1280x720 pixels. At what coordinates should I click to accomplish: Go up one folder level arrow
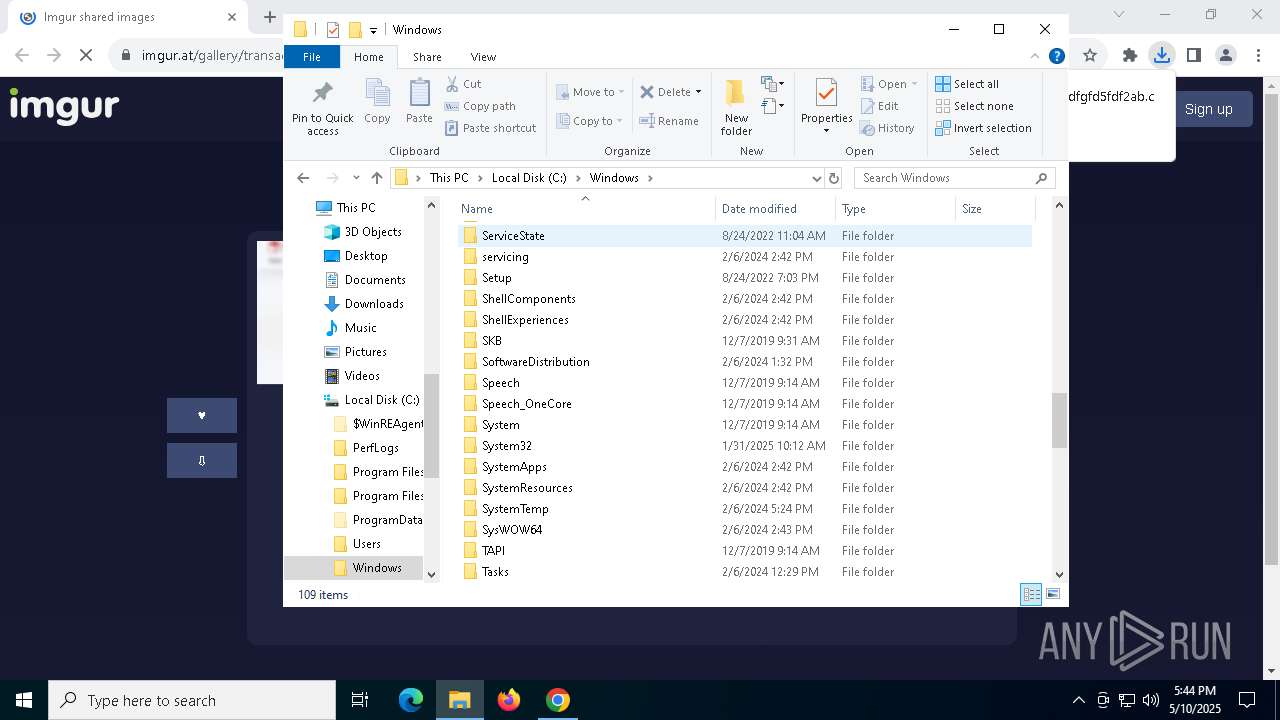click(x=376, y=178)
